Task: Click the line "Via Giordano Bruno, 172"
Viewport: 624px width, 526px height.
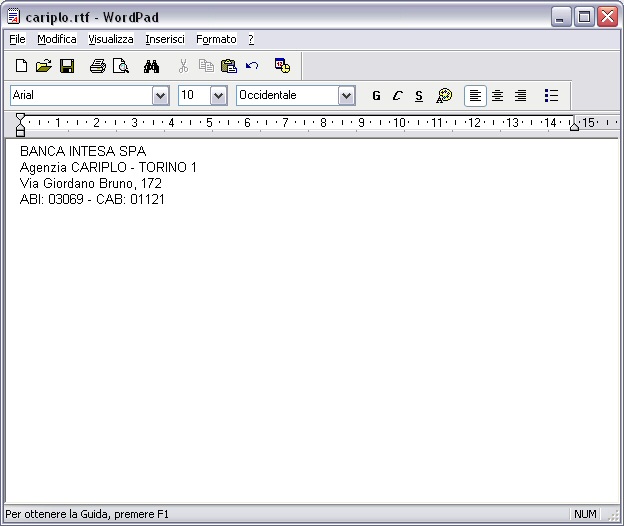Action: 91,183
